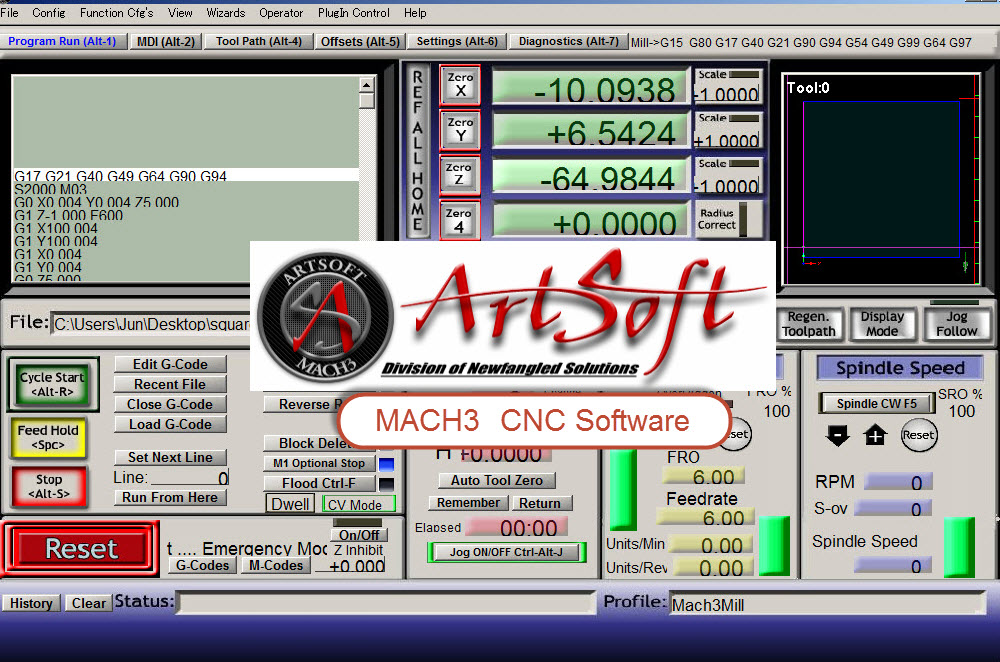This screenshot has height=662, width=1000.
Task: Click the toolpath display preview
Action: click(881, 180)
